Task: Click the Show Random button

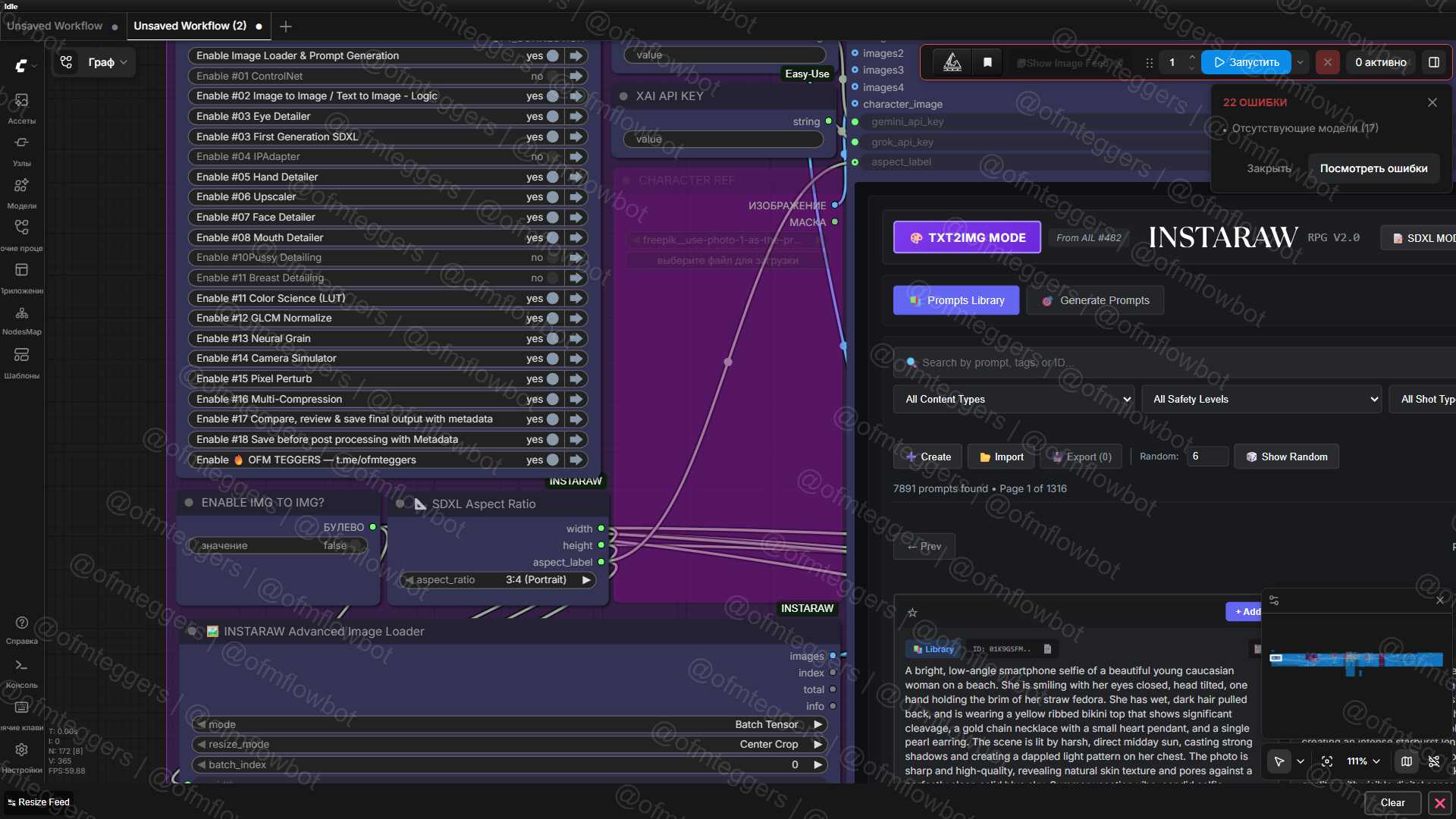Action: (x=1286, y=457)
